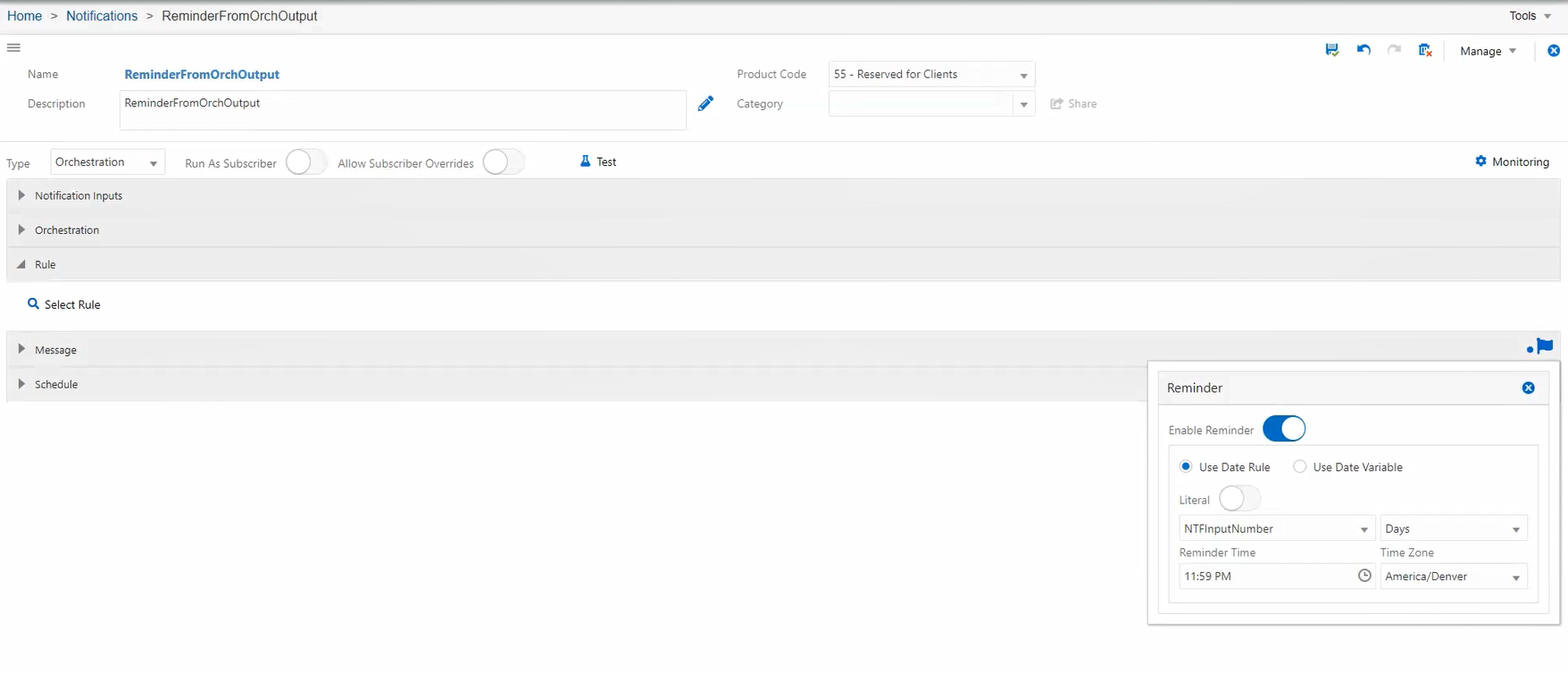Go to the Notifications breadcrumb

102,16
